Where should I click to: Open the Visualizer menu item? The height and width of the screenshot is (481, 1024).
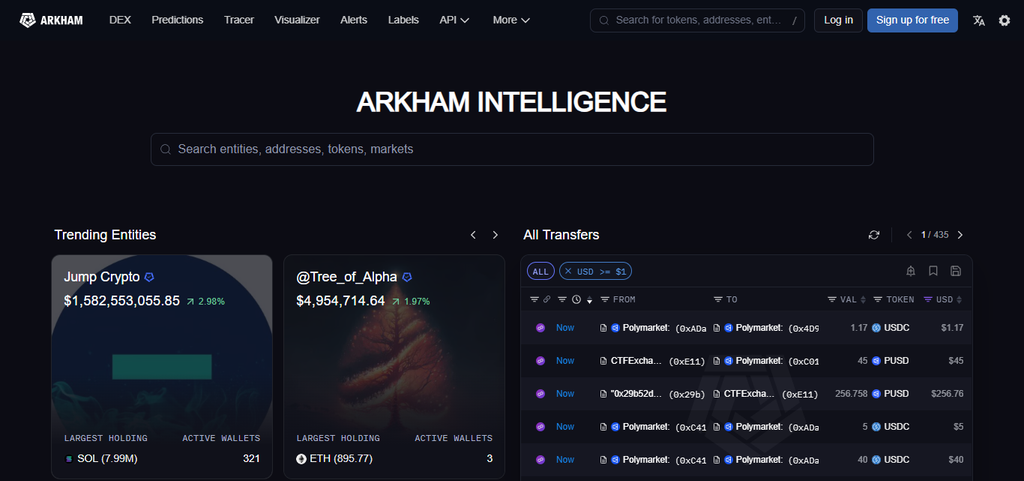point(297,20)
